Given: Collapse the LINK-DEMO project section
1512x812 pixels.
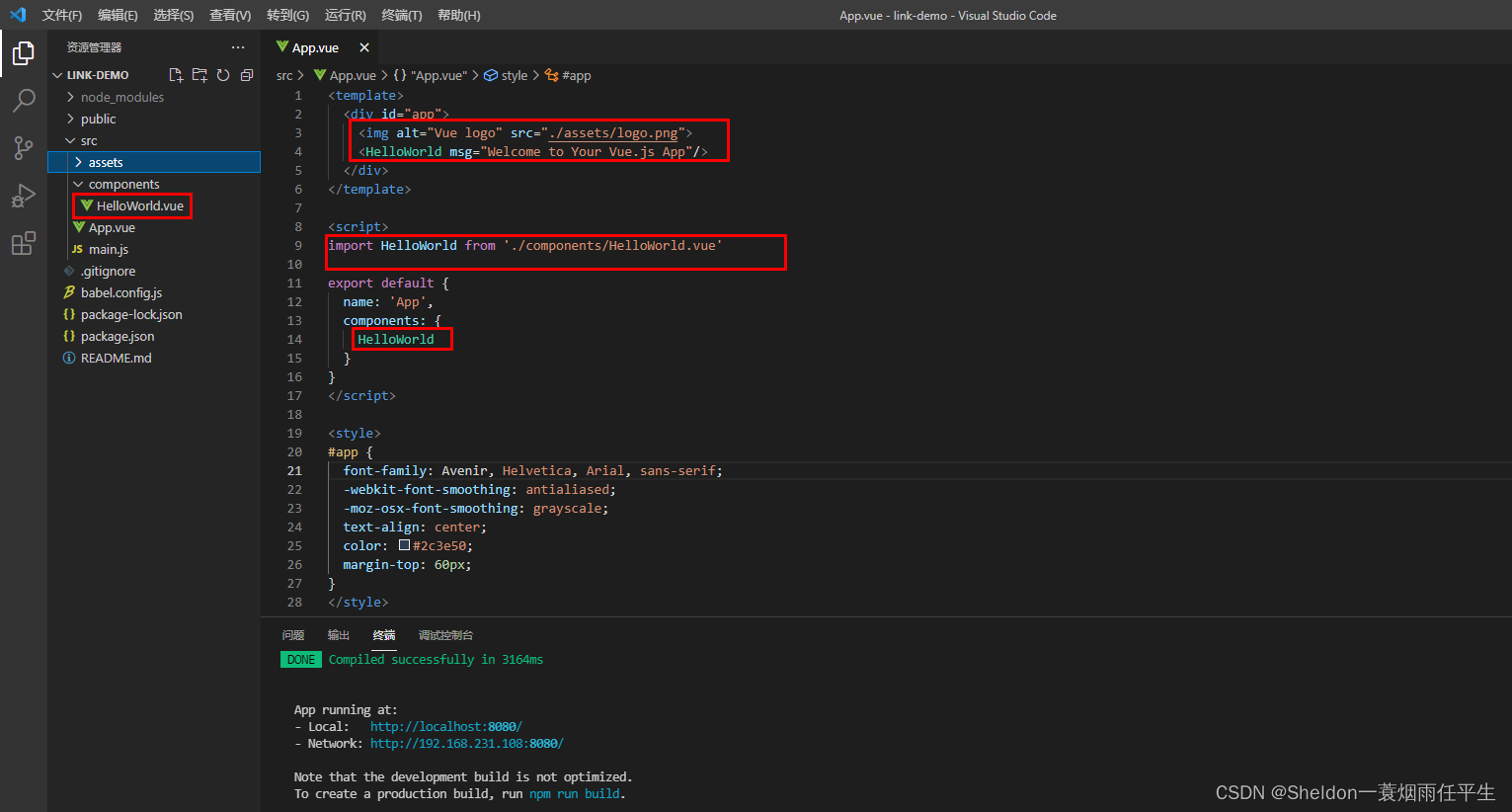Looking at the screenshot, I should [x=57, y=75].
